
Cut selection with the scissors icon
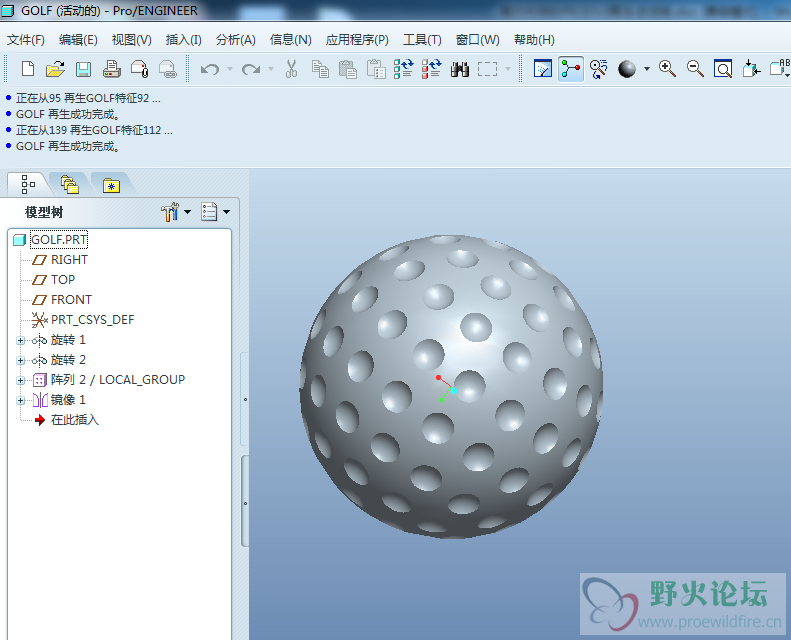click(x=292, y=69)
